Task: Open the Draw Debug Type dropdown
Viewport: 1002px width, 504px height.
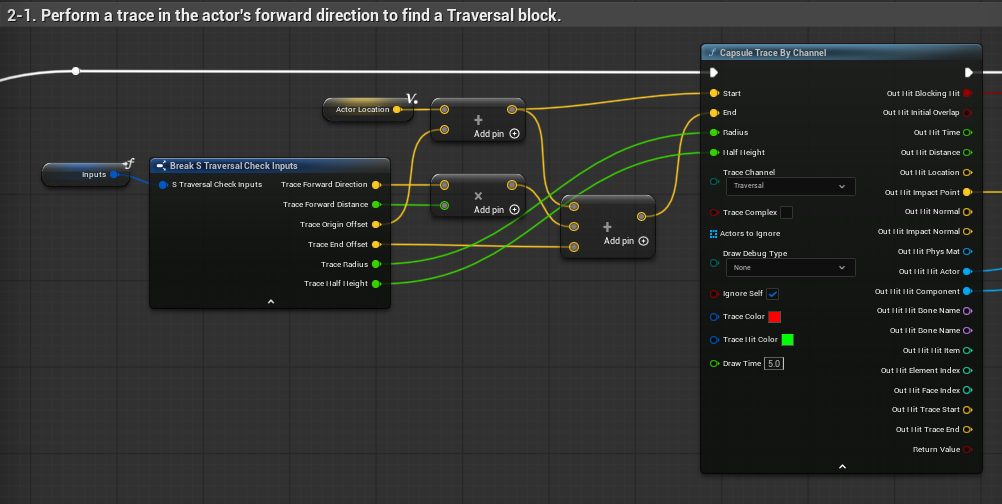Action: (x=790, y=268)
